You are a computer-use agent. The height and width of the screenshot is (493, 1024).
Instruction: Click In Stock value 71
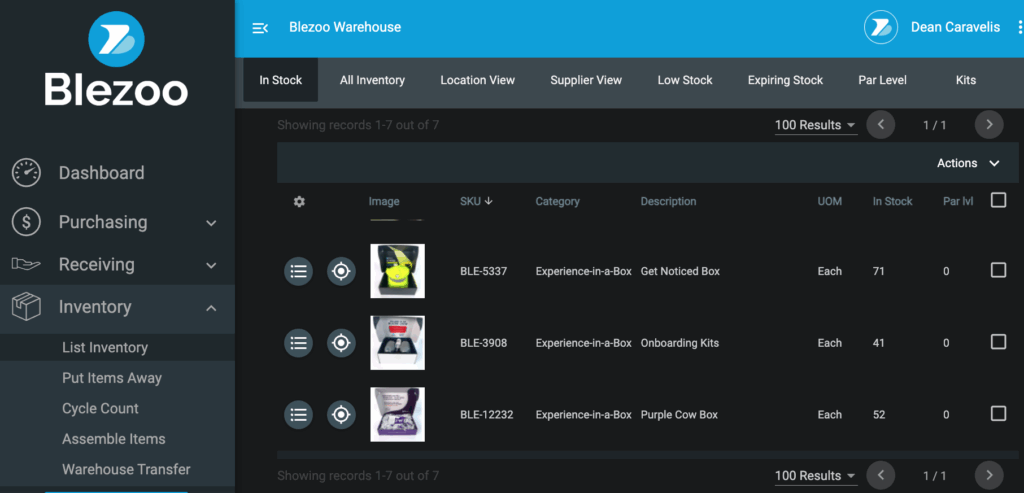click(x=878, y=271)
